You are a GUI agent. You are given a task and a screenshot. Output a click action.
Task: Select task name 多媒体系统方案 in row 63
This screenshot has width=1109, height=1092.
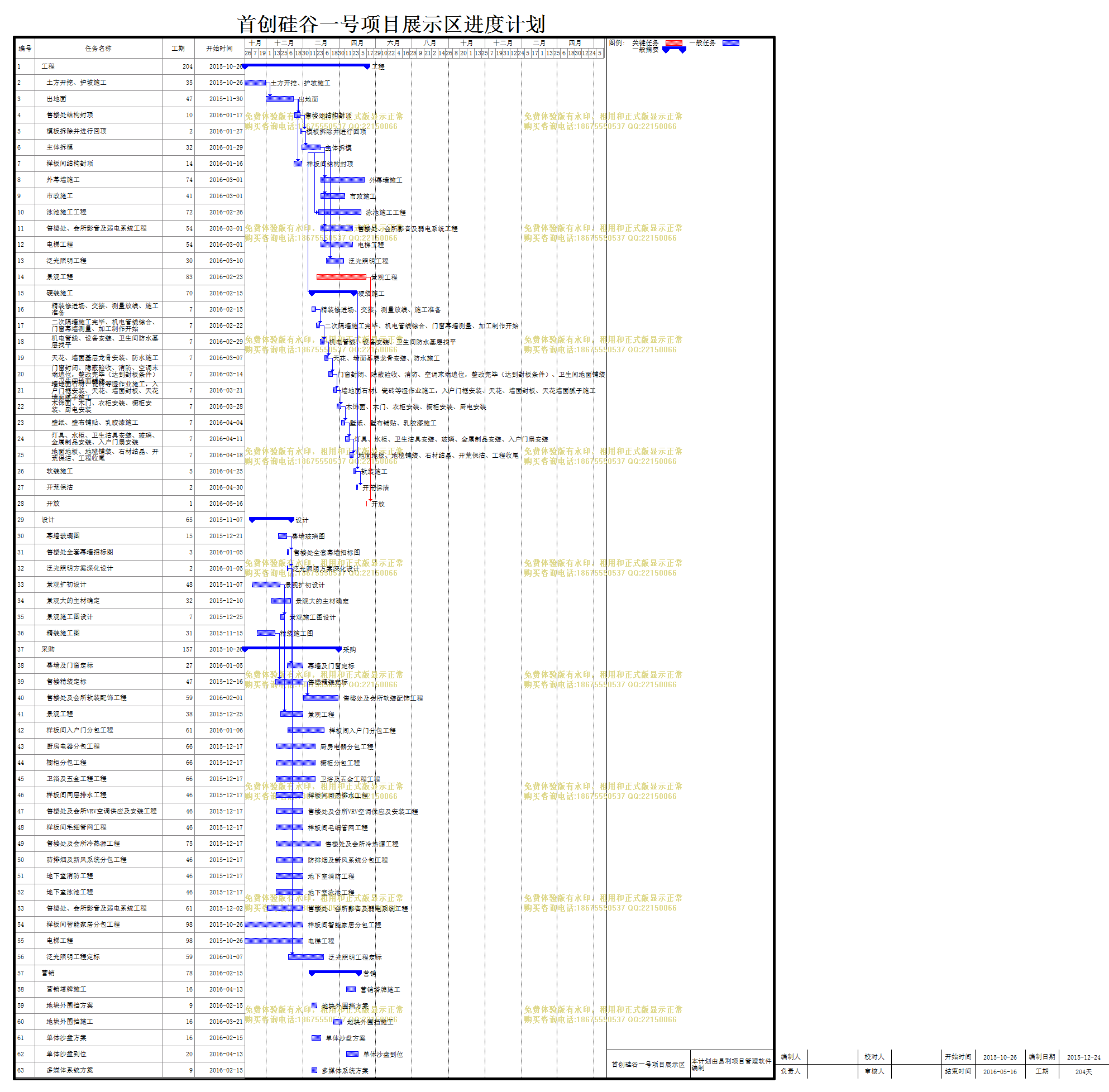tap(69, 1070)
